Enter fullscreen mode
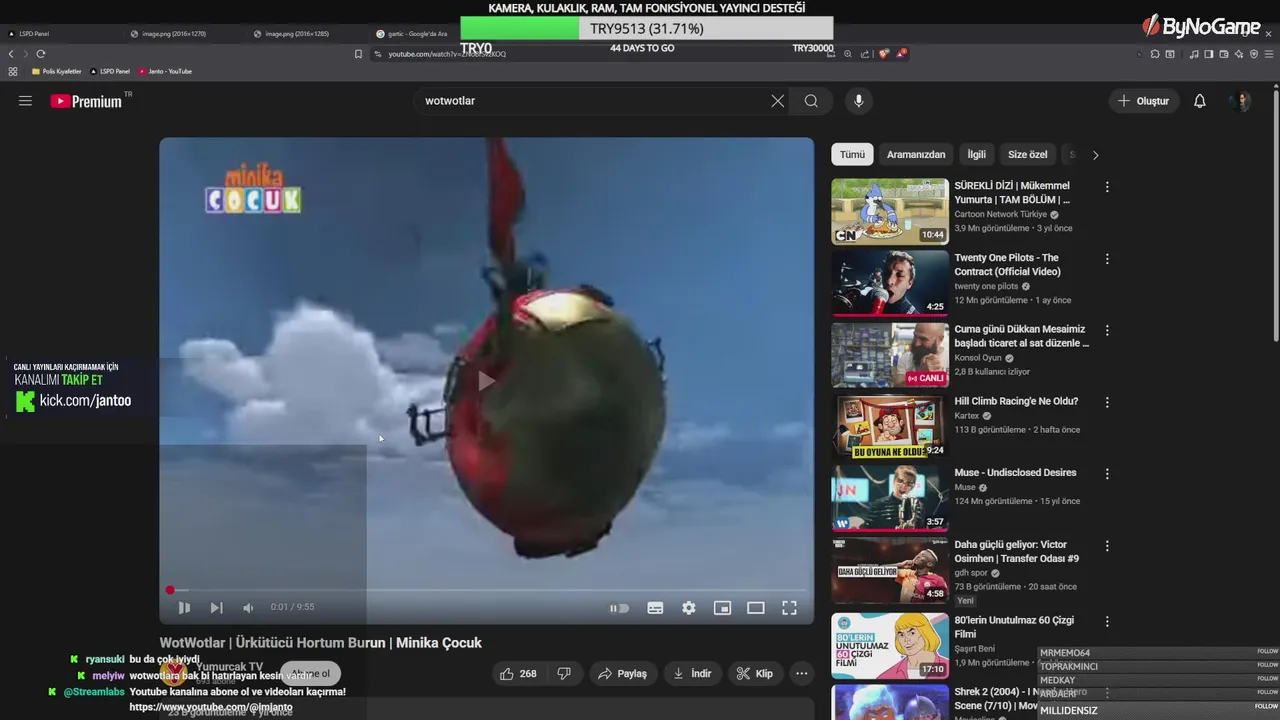The height and width of the screenshot is (720, 1280). pos(789,608)
